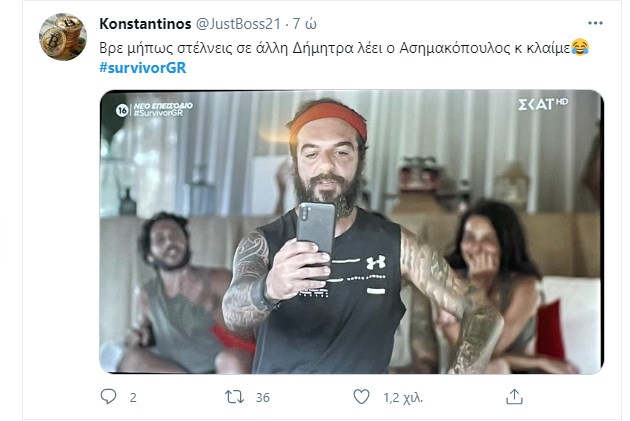The image size is (630, 421).
Task: Visit the @JustBoss21 handle
Action: tap(238, 24)
